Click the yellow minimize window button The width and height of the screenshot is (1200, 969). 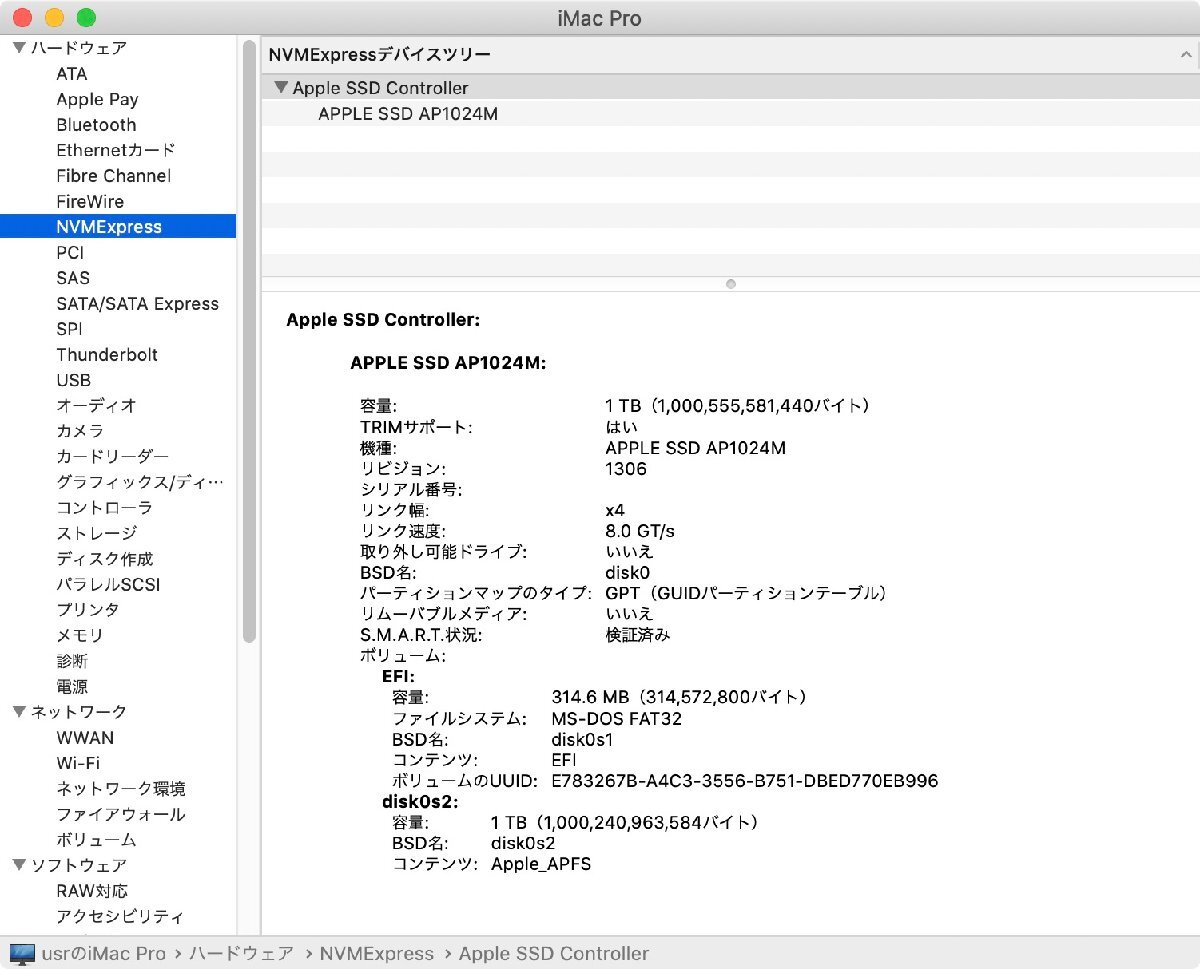[x=54, y=18]
